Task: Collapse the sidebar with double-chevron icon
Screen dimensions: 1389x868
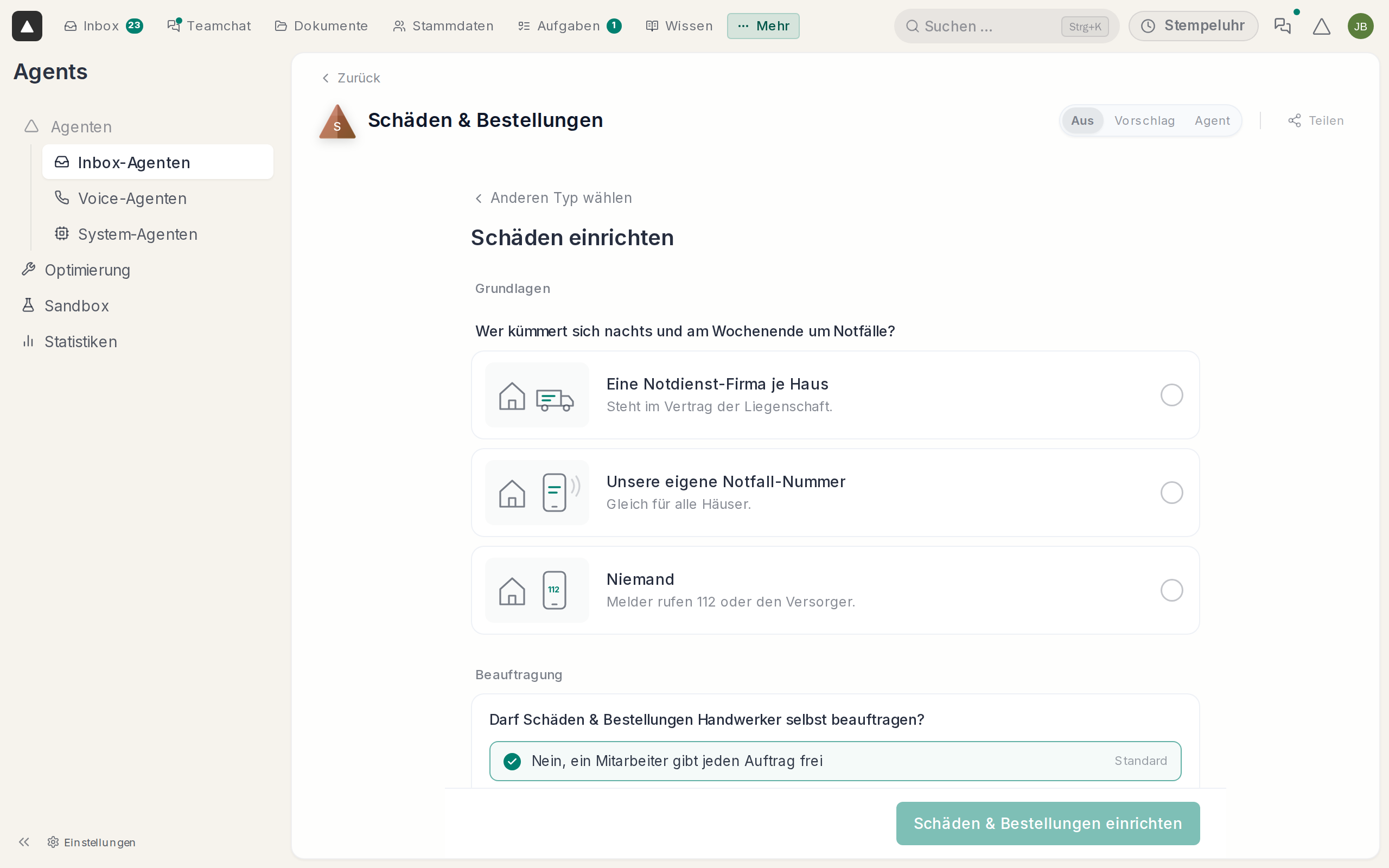Action: tap(23, 841)
